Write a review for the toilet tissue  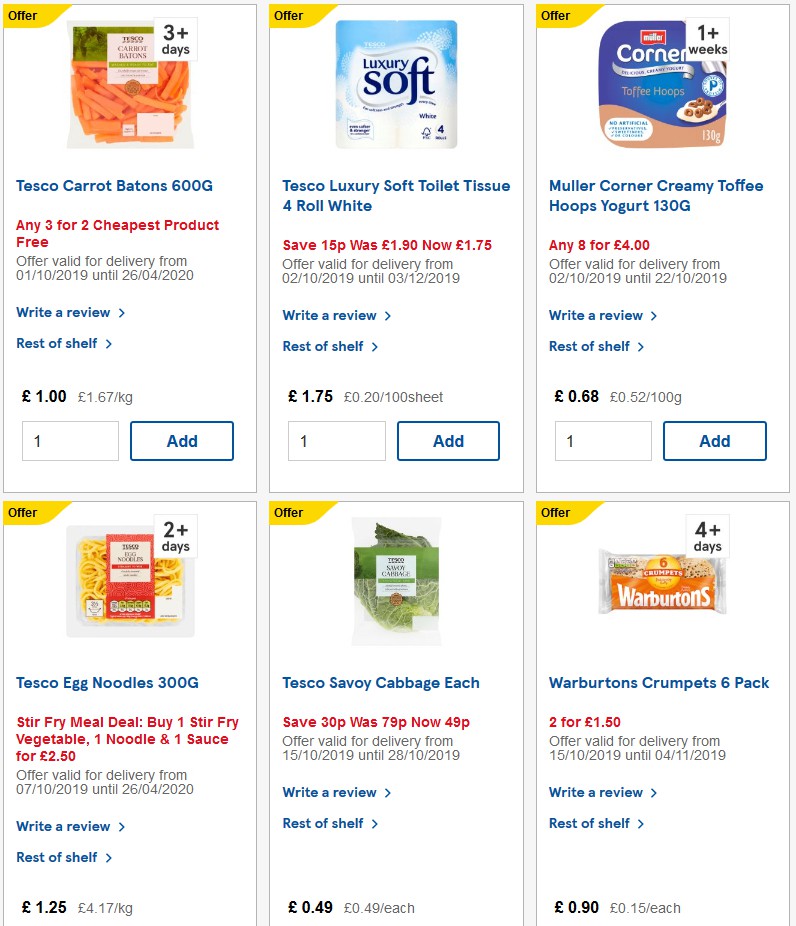330,315
